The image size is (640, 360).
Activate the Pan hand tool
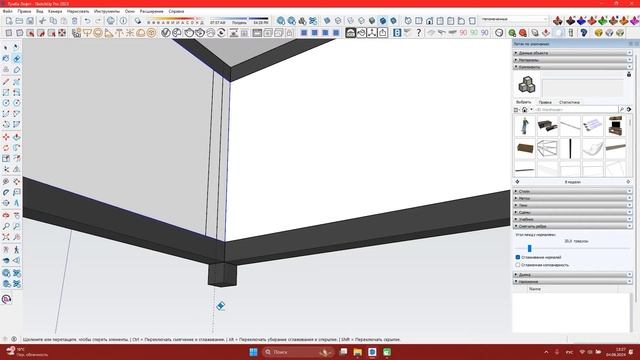coord(17,215)
